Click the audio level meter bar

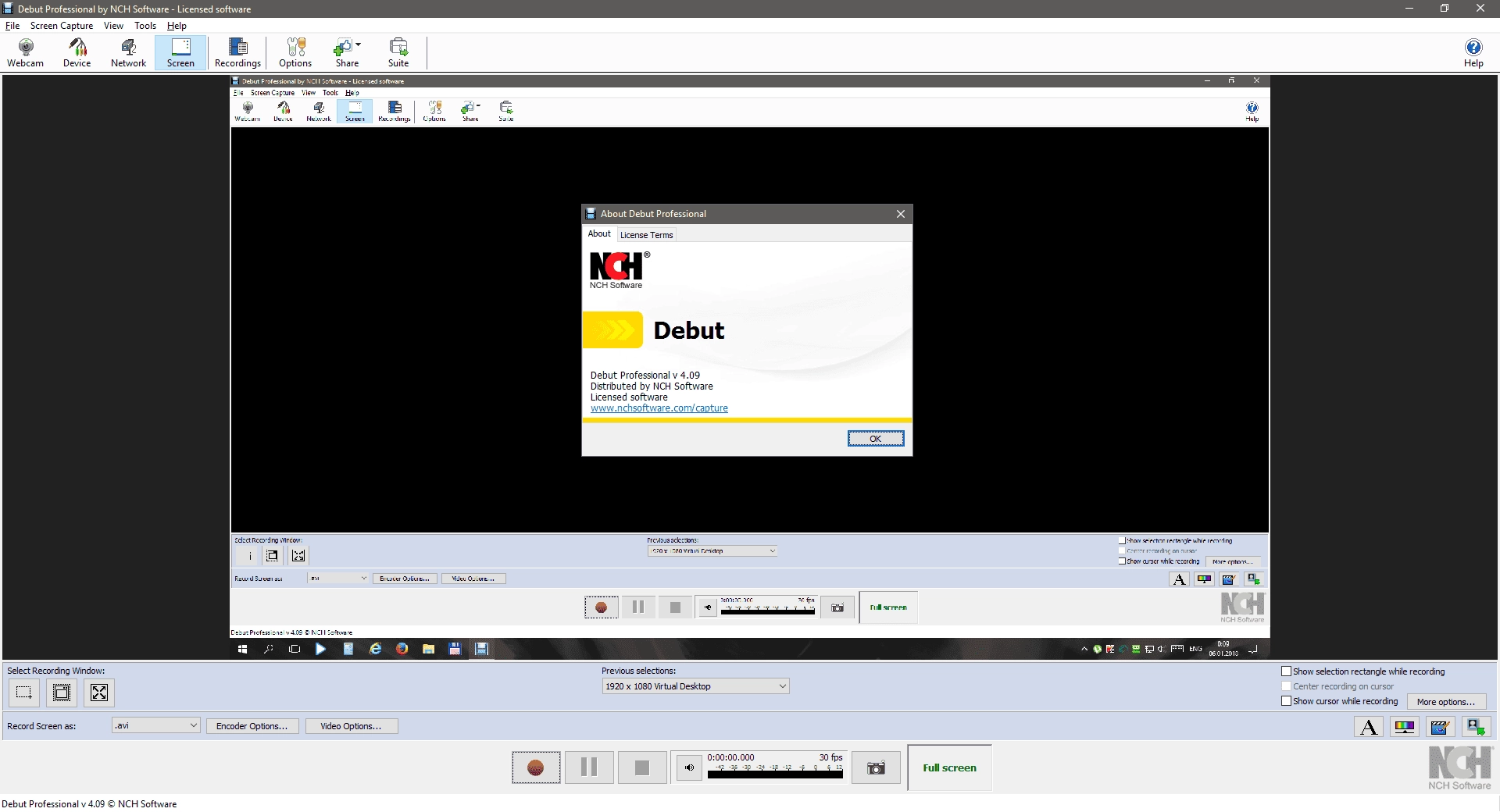(775, 773)
